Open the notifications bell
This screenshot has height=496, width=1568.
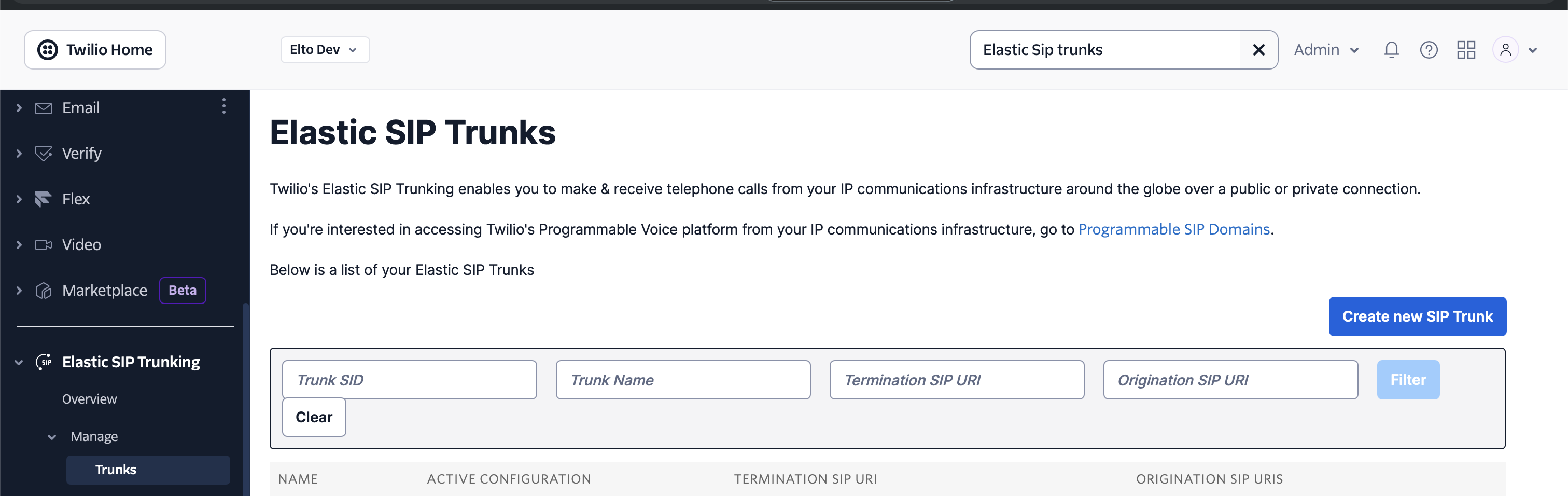(x=1391, y=50)
